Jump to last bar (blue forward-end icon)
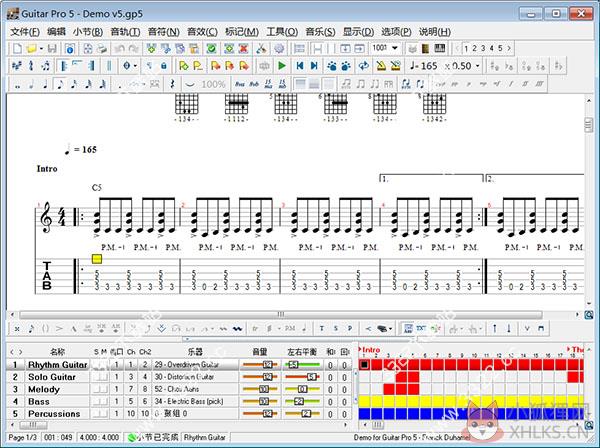 tap(314, 66)
